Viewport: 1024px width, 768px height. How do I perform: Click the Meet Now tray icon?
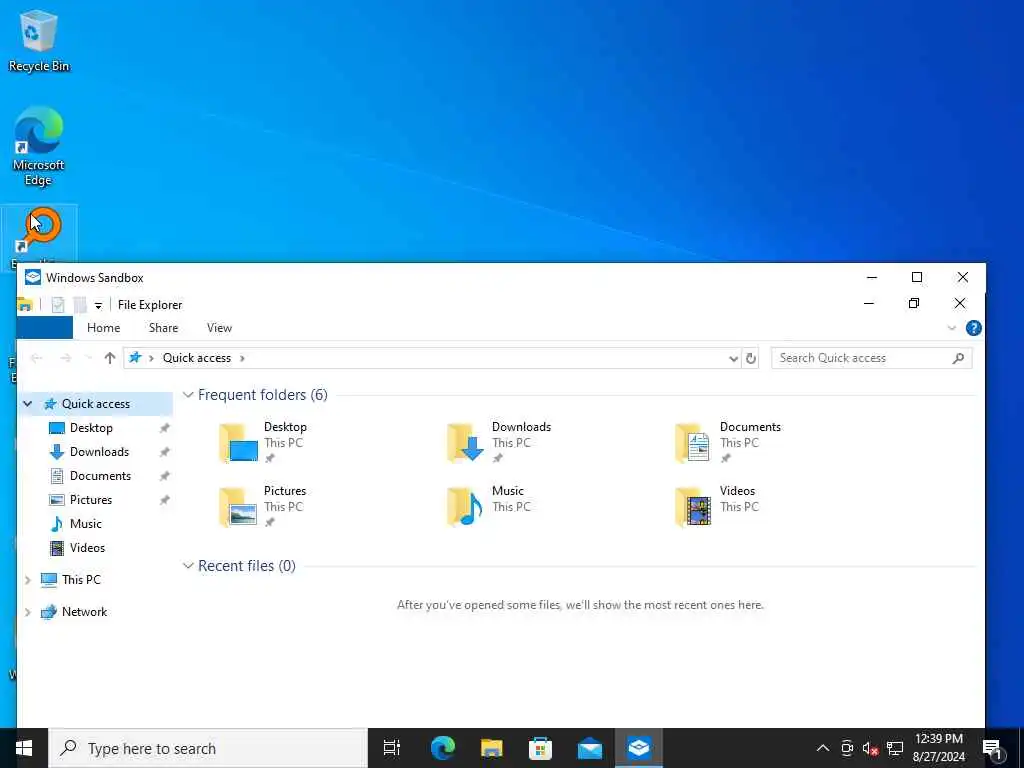click(847, 748)
